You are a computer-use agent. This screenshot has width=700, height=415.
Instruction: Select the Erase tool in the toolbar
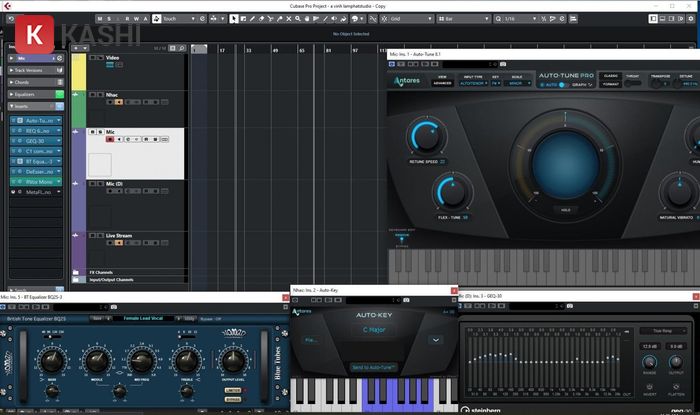pyautogui.click(x=261, y=19)
